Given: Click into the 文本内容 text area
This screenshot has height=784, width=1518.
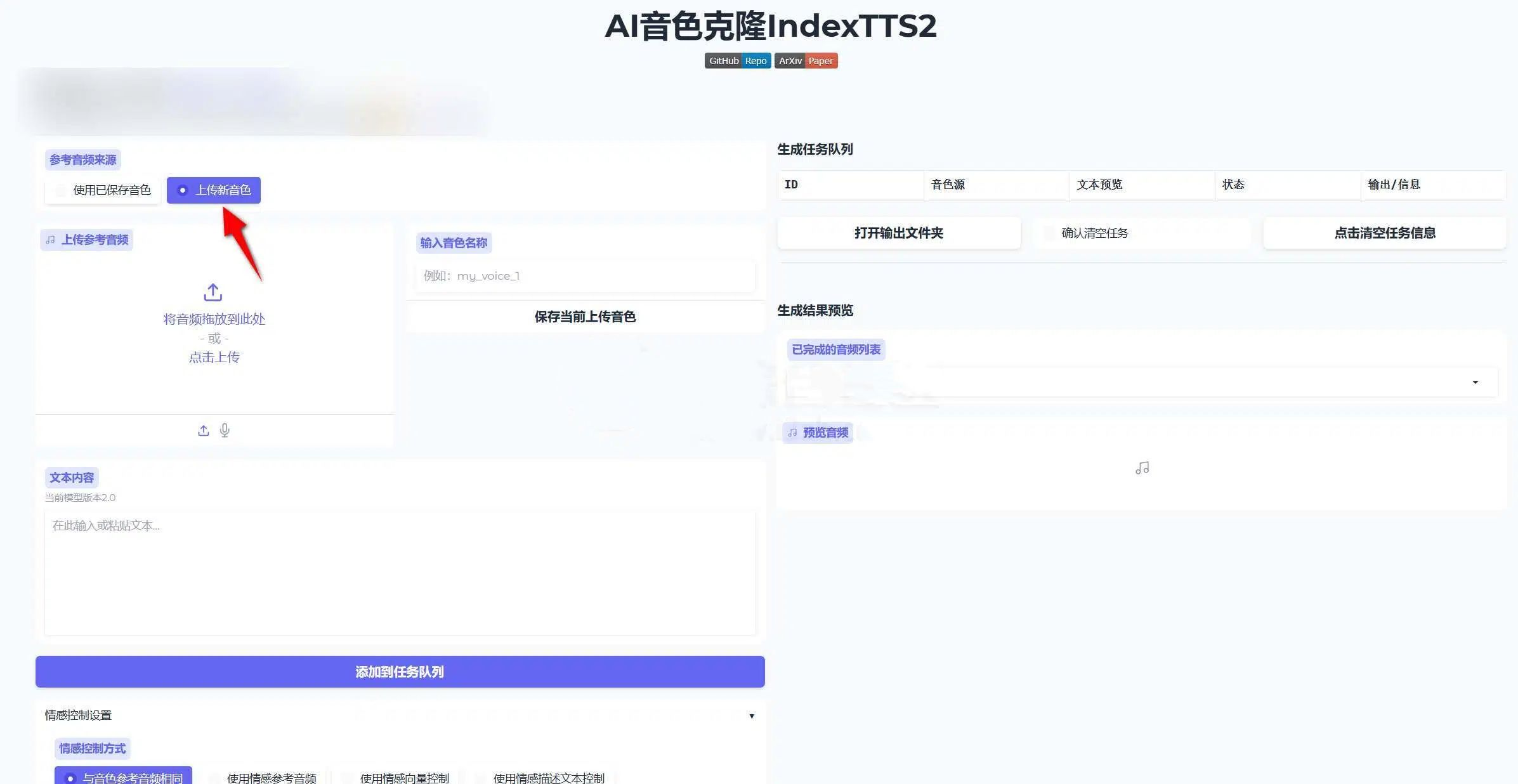Looking at the screenshot, I should pyautogui.click(x=400, y=572).
